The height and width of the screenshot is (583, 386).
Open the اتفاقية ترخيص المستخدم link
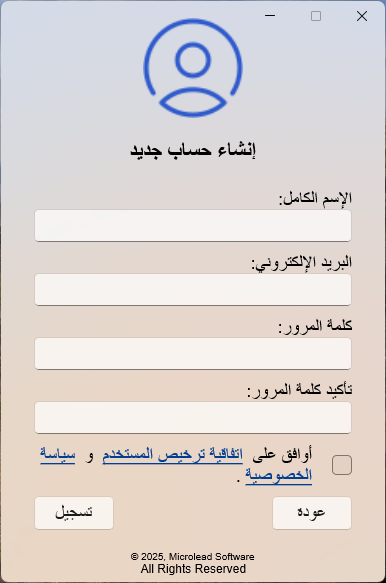172,454
